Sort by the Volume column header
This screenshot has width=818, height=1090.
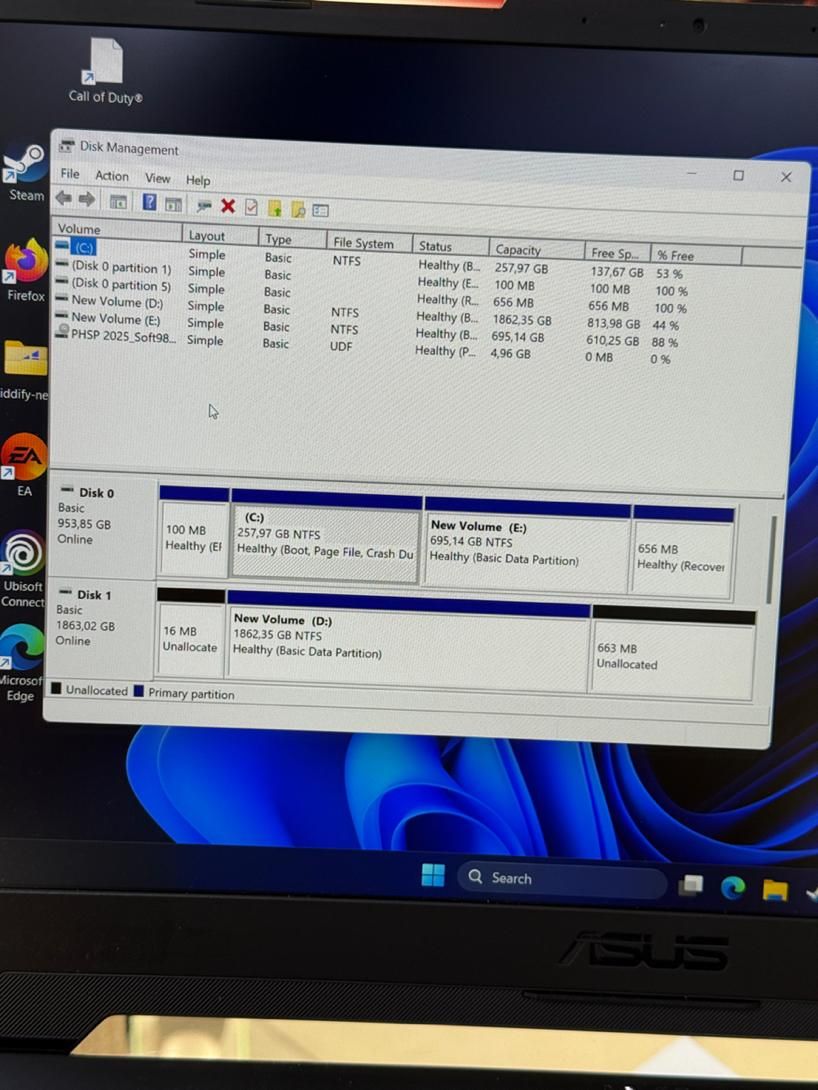click(117, 229)
